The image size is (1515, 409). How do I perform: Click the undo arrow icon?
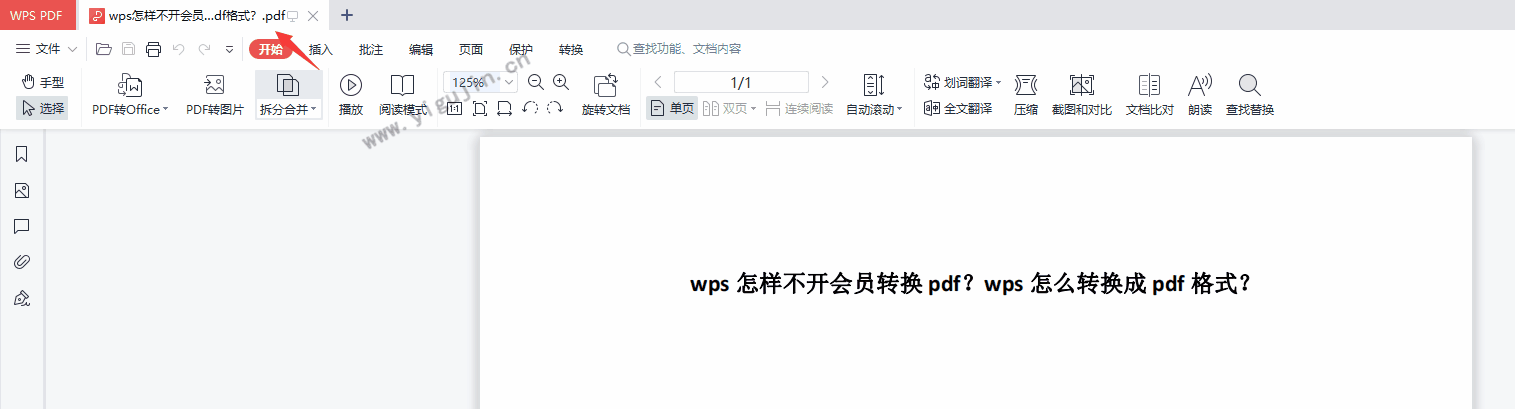[x=179, y=49]
